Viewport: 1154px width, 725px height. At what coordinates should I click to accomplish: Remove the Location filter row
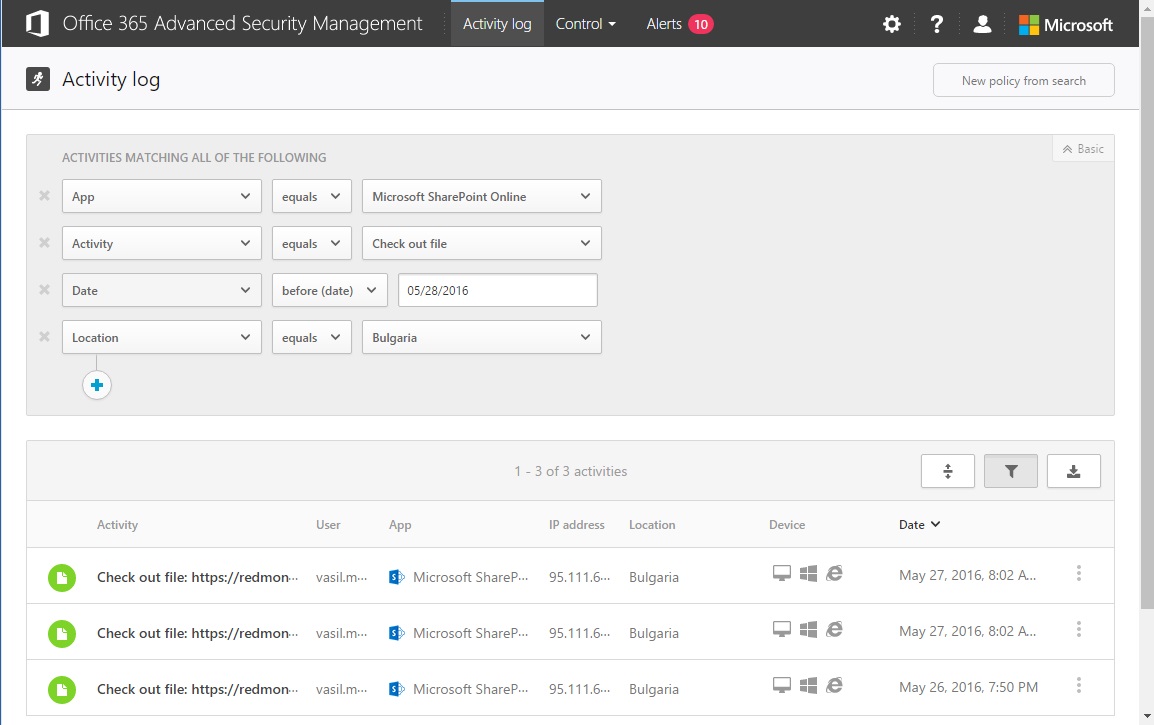click(44, 337)
